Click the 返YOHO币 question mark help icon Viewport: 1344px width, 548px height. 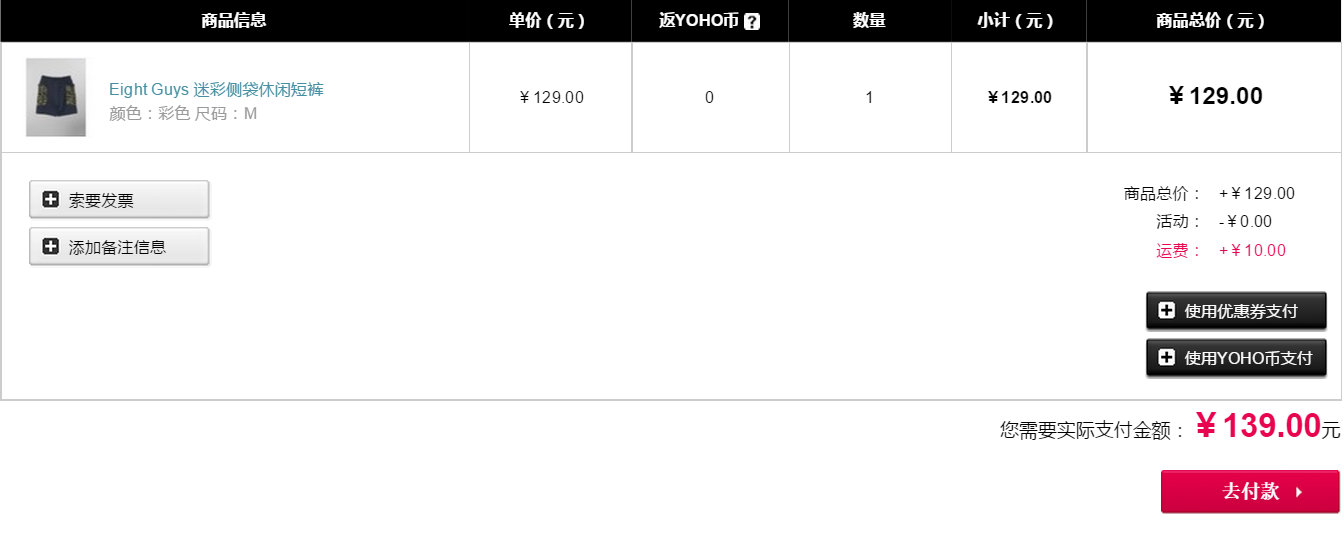pyautogui.click(x=752, y=21)
